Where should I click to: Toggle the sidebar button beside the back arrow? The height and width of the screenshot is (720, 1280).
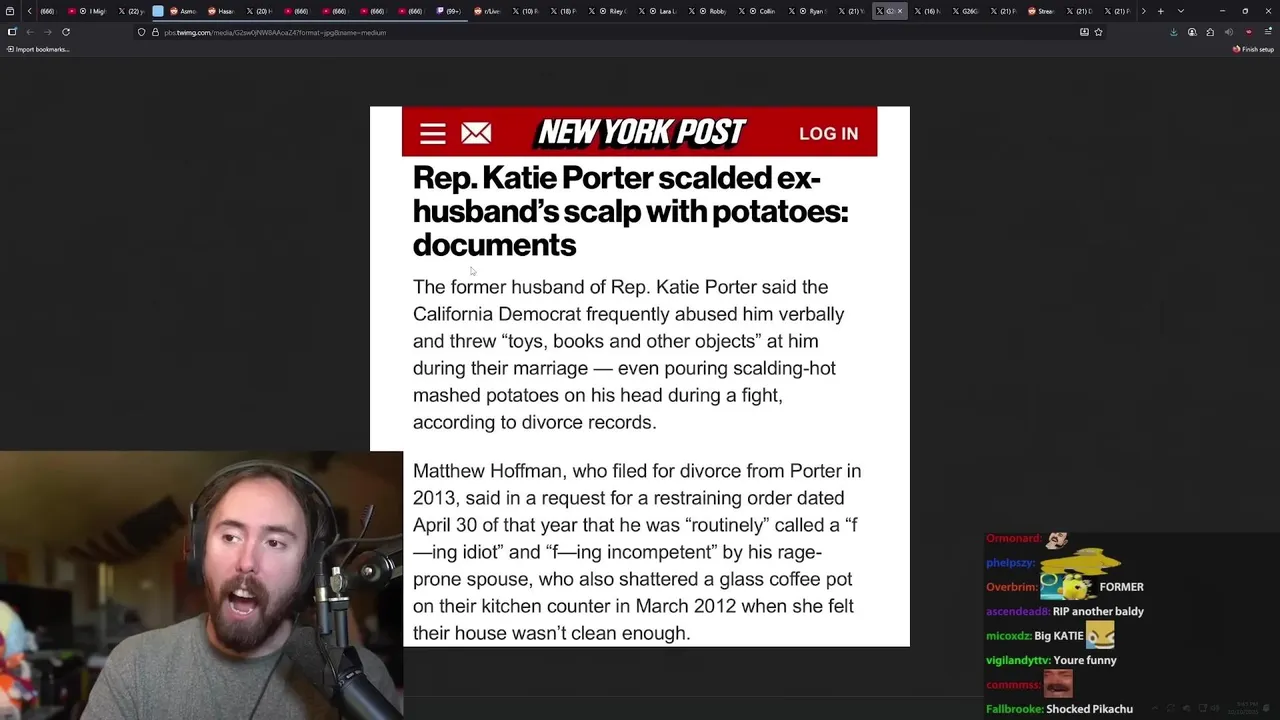click(12, 32)
